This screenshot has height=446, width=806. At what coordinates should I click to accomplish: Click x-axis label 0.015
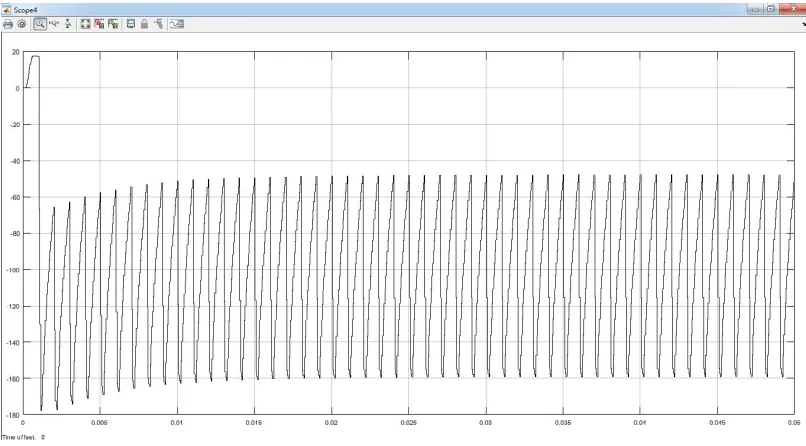coord(254,423)
